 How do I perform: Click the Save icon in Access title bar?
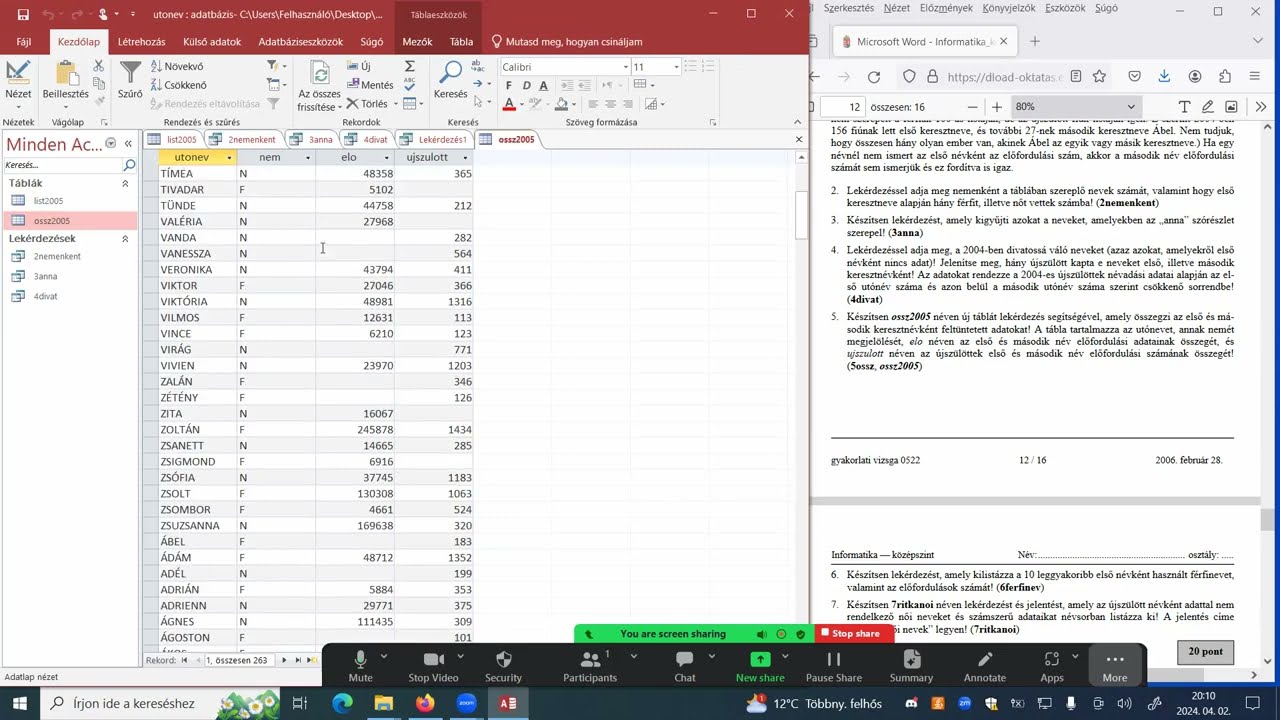(23, 15)
